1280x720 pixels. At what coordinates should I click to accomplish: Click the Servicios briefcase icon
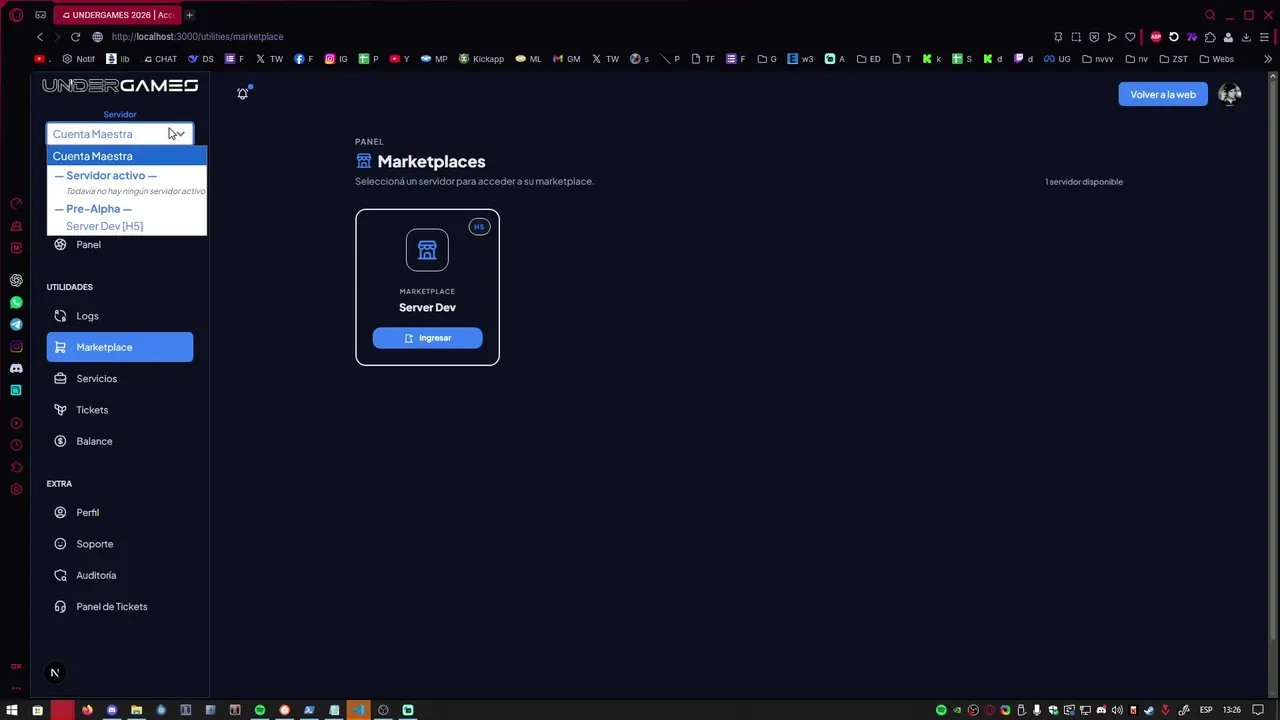coord(60,378)
